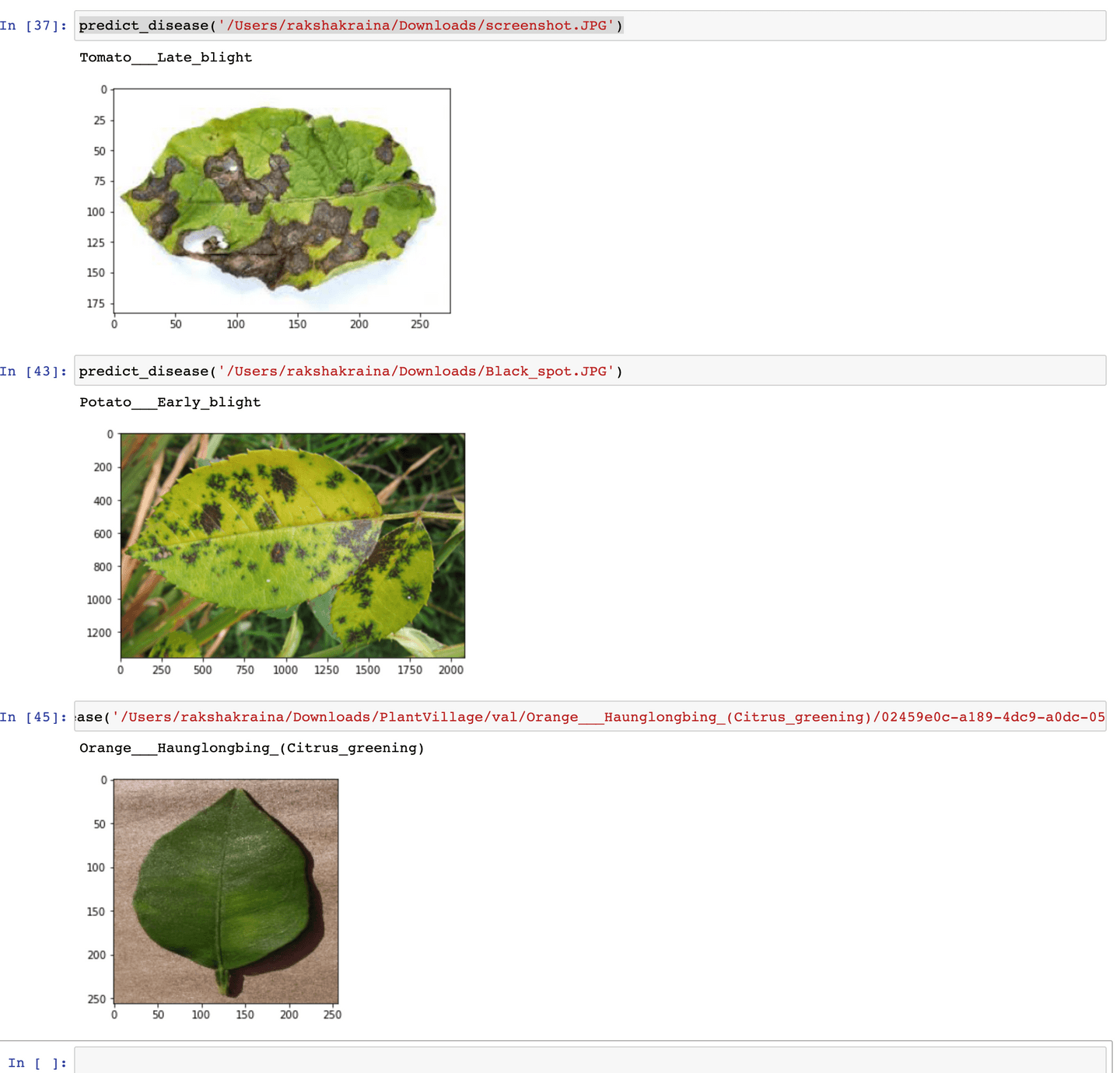The height and width of the screenshot is (1073, 1120).
Task: Select the Tomato___Late_blight output text
Action: pos(166,58)
